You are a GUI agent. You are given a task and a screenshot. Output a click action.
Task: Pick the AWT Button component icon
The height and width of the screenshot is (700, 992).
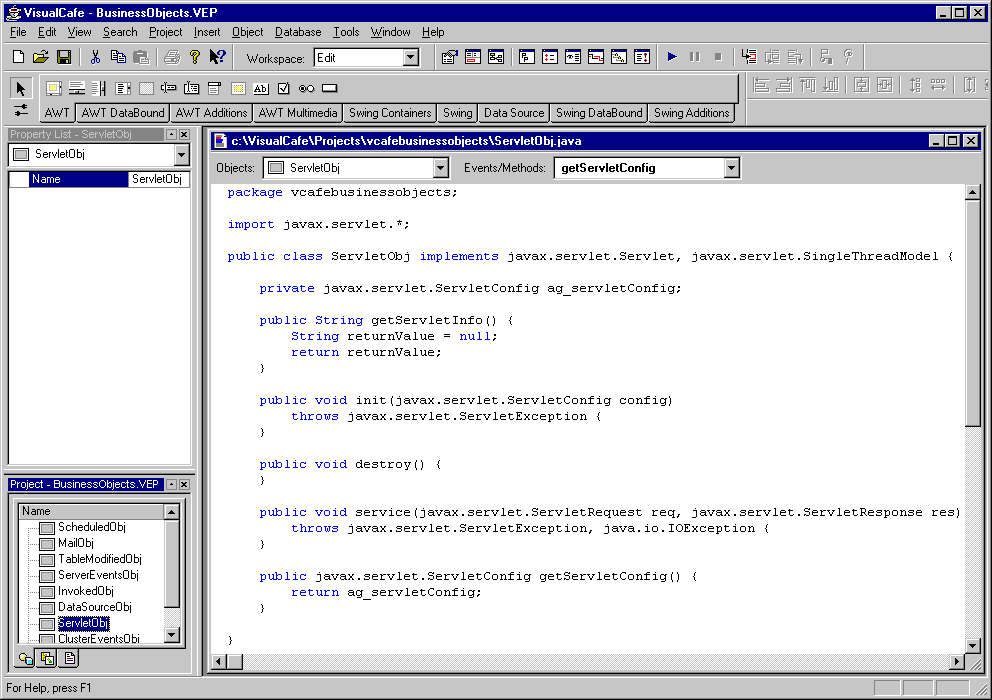[x=330, y=88]
